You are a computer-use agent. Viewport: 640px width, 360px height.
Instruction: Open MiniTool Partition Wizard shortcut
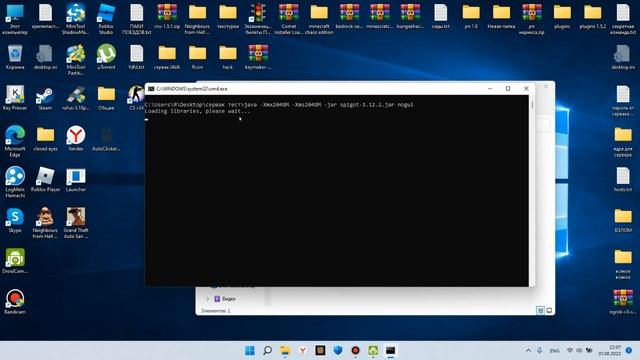pyautogui.click(x=76, y=59)
